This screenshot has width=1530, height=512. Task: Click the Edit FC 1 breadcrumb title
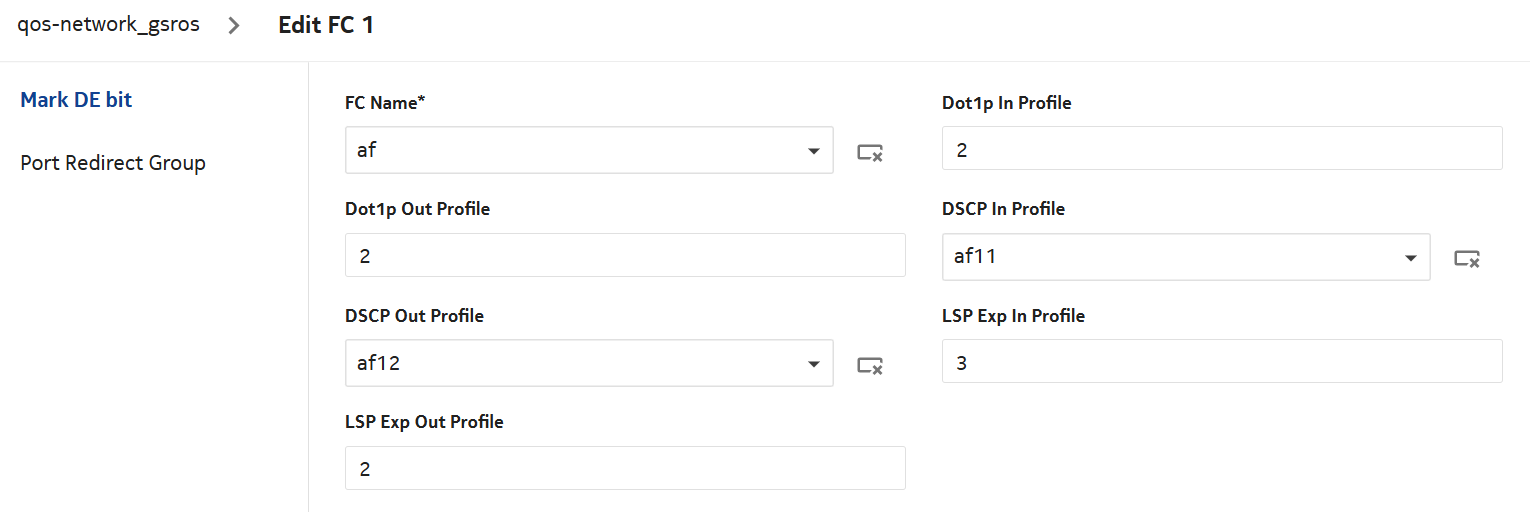(x=326, y=25)
